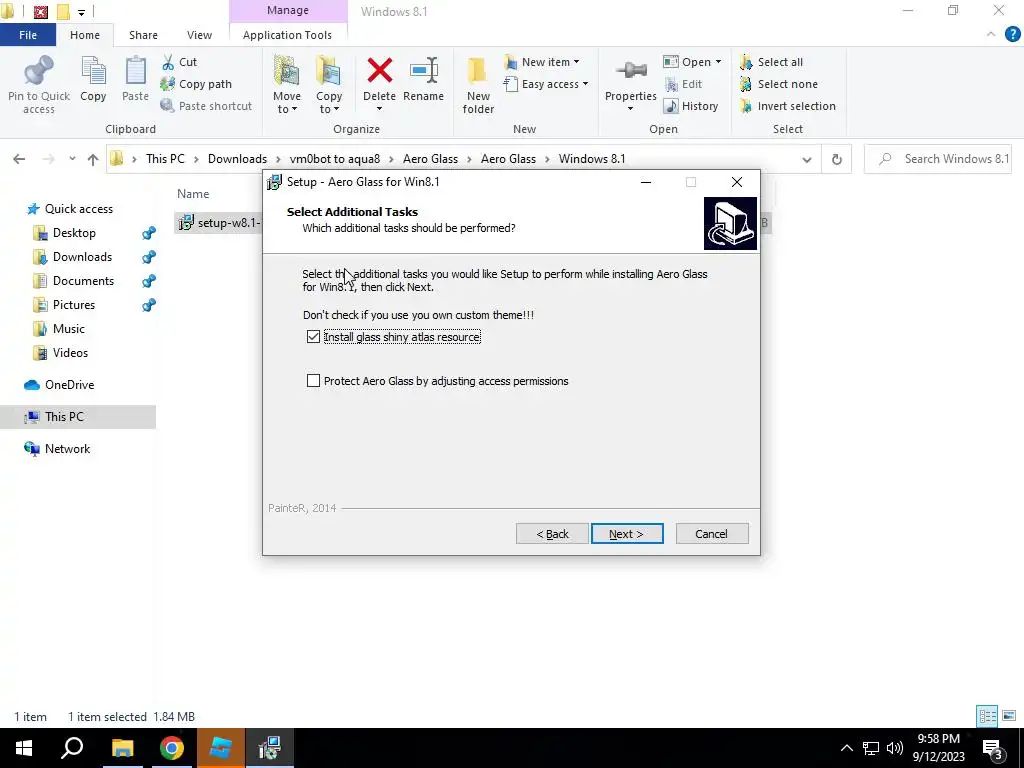Image resolution: width=1024 pixels, height=768 pixels.
Task: Click the Paste ribbon icon
Action: [135, 80]
